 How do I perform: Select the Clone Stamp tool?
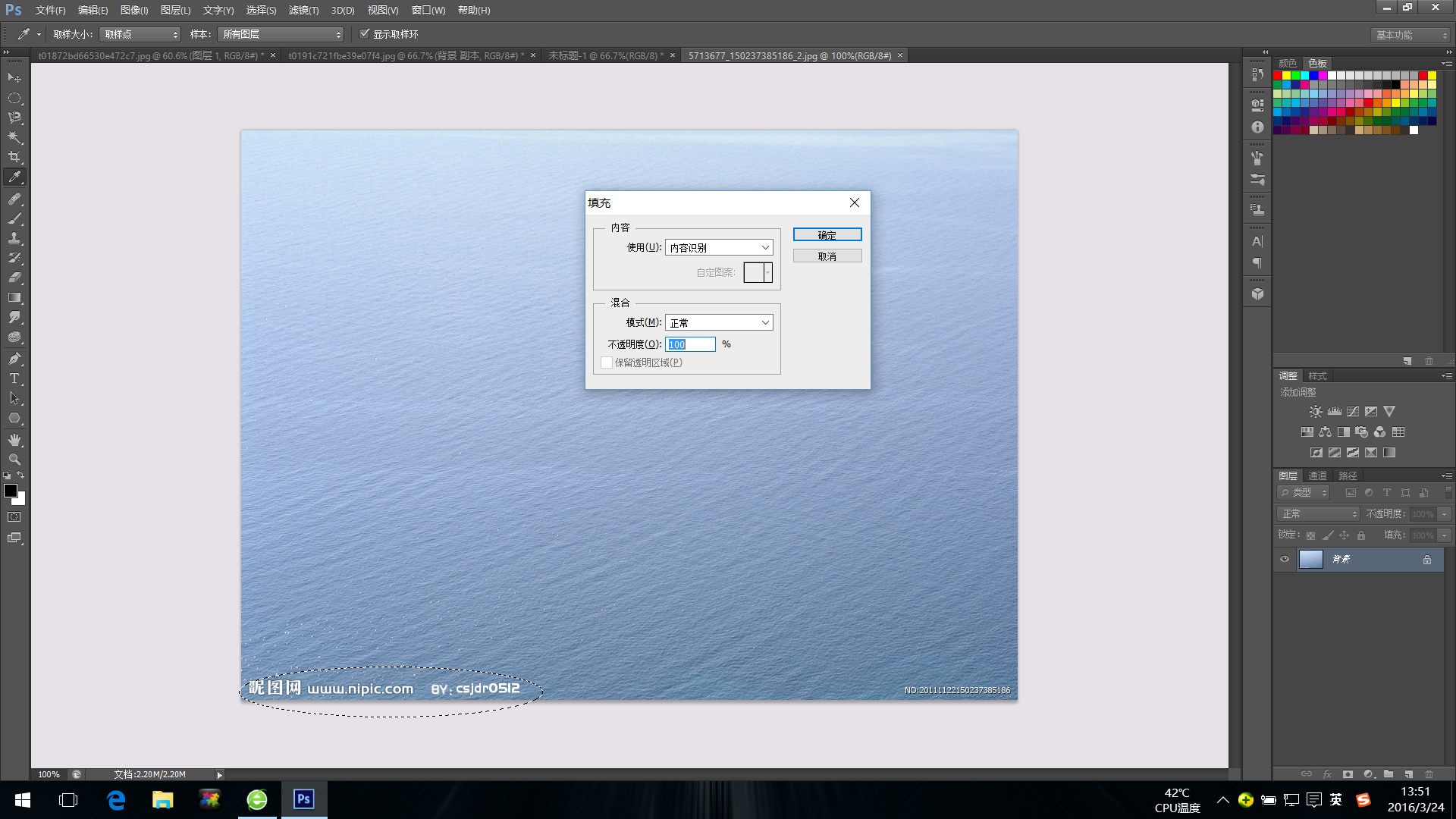(x=14, y=238)
